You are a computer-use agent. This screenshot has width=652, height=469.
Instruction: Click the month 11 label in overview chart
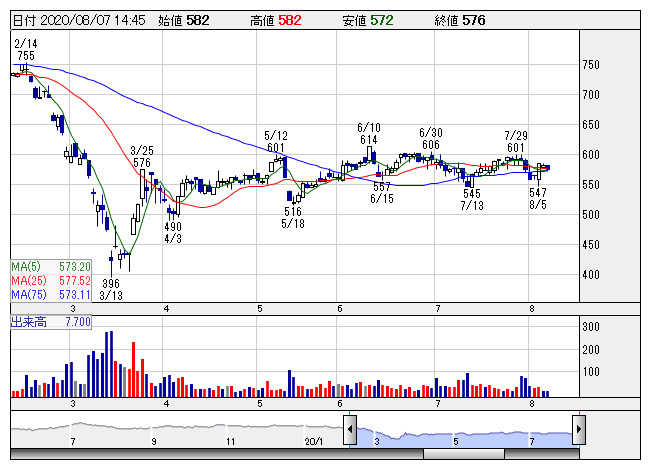coord(230,442)
